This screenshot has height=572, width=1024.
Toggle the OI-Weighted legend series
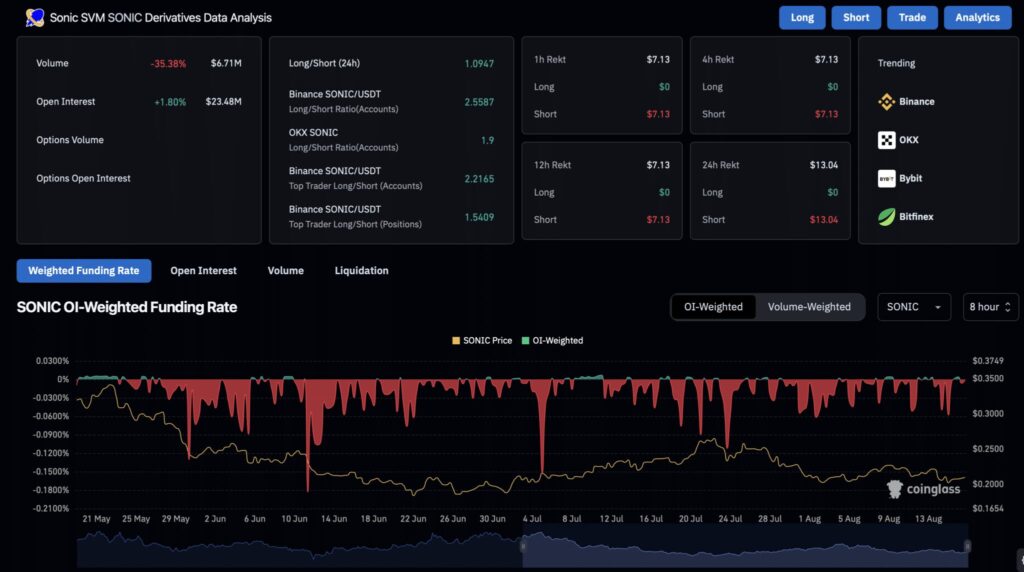coord(551,340)
